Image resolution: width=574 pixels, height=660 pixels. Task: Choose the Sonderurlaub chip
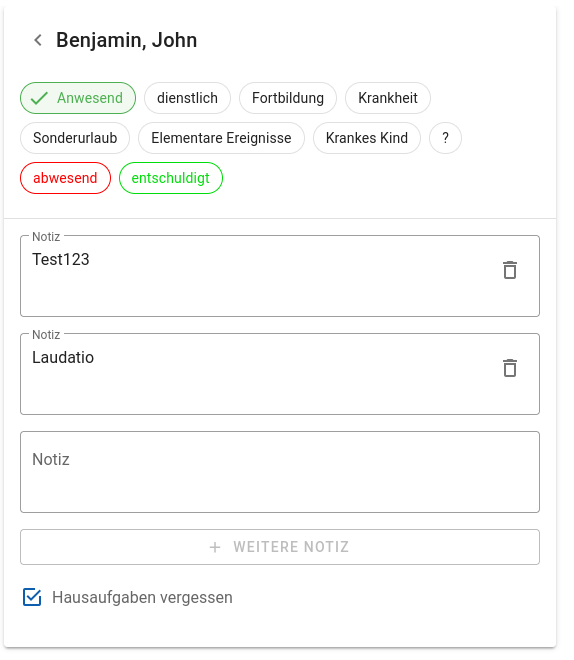tap(75, 138)
